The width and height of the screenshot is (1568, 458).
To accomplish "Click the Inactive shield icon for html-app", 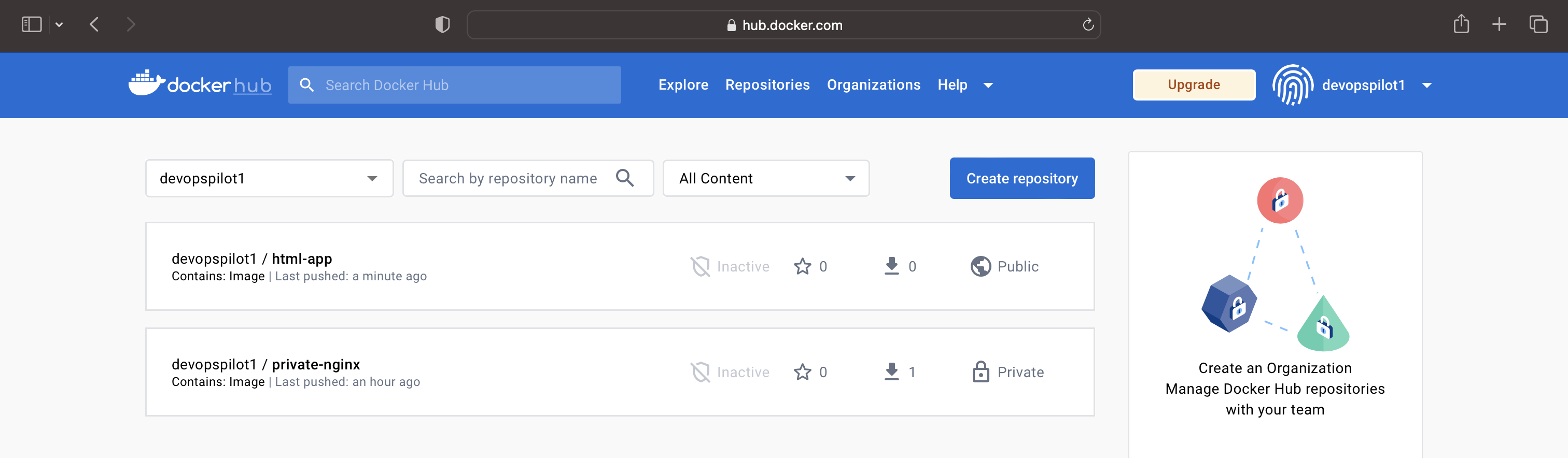I will click(x=700, y=266).
